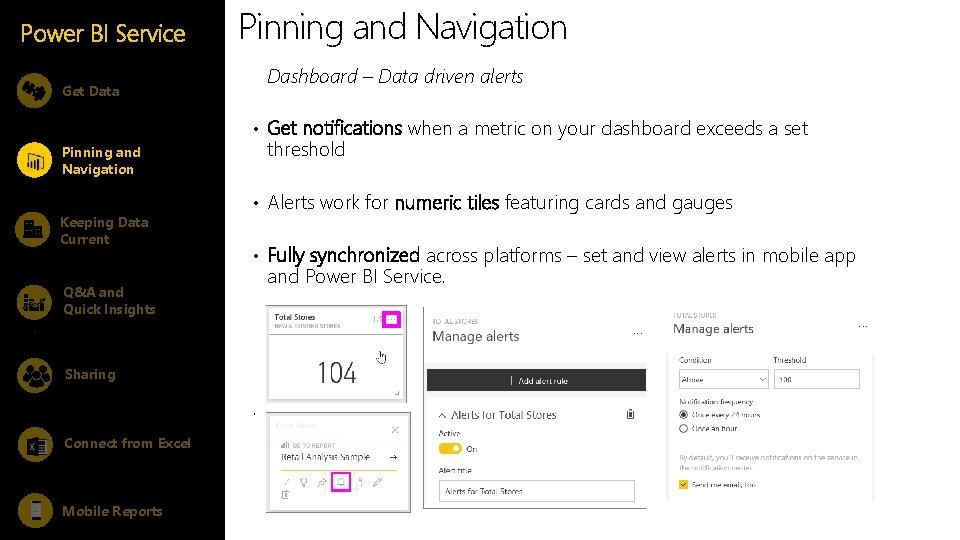Image resolution: width=960 pixels, height=540 pixels.
Task: Select Mobile Reports in sidebar
Action: coord(112,511)
